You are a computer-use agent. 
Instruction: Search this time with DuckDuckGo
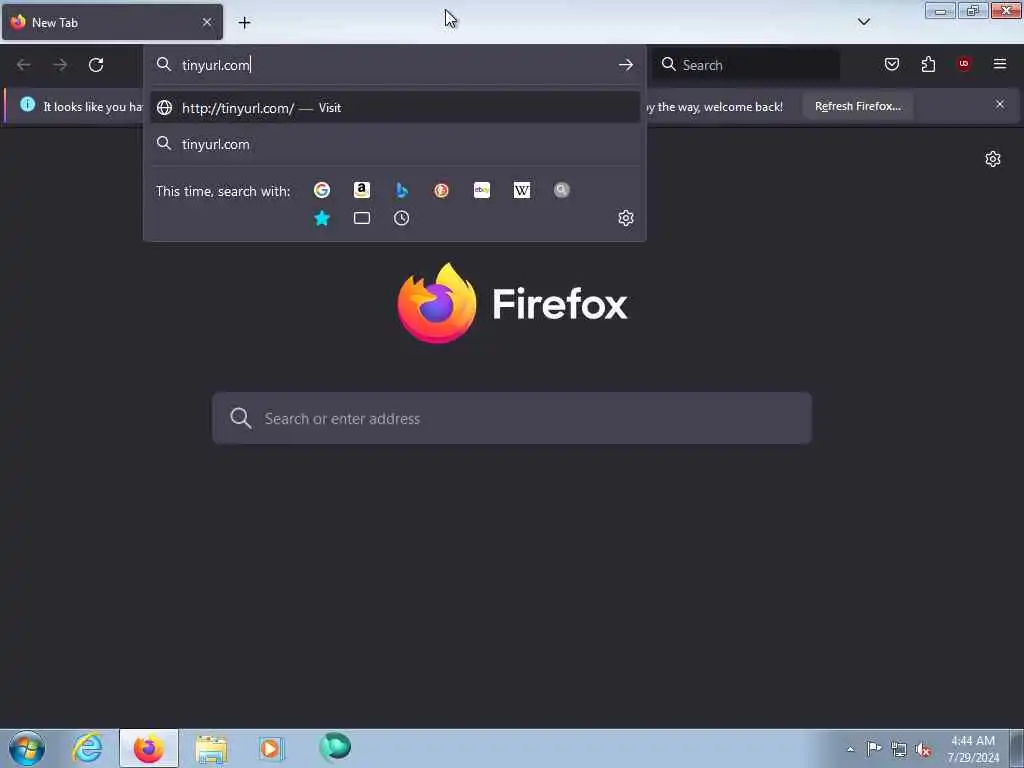(441, 190)
